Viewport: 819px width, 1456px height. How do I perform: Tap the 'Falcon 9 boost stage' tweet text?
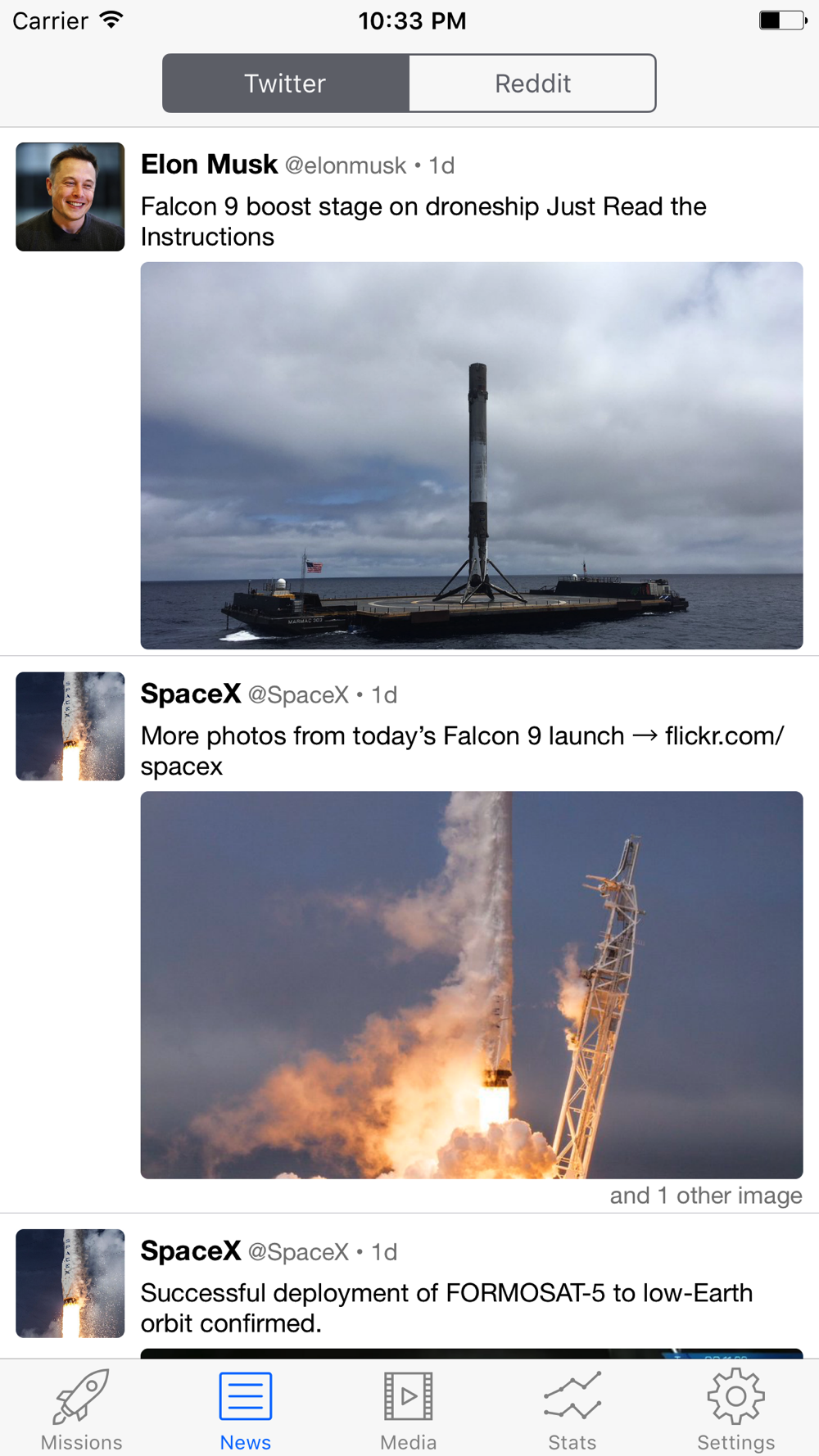click(423, 221)
